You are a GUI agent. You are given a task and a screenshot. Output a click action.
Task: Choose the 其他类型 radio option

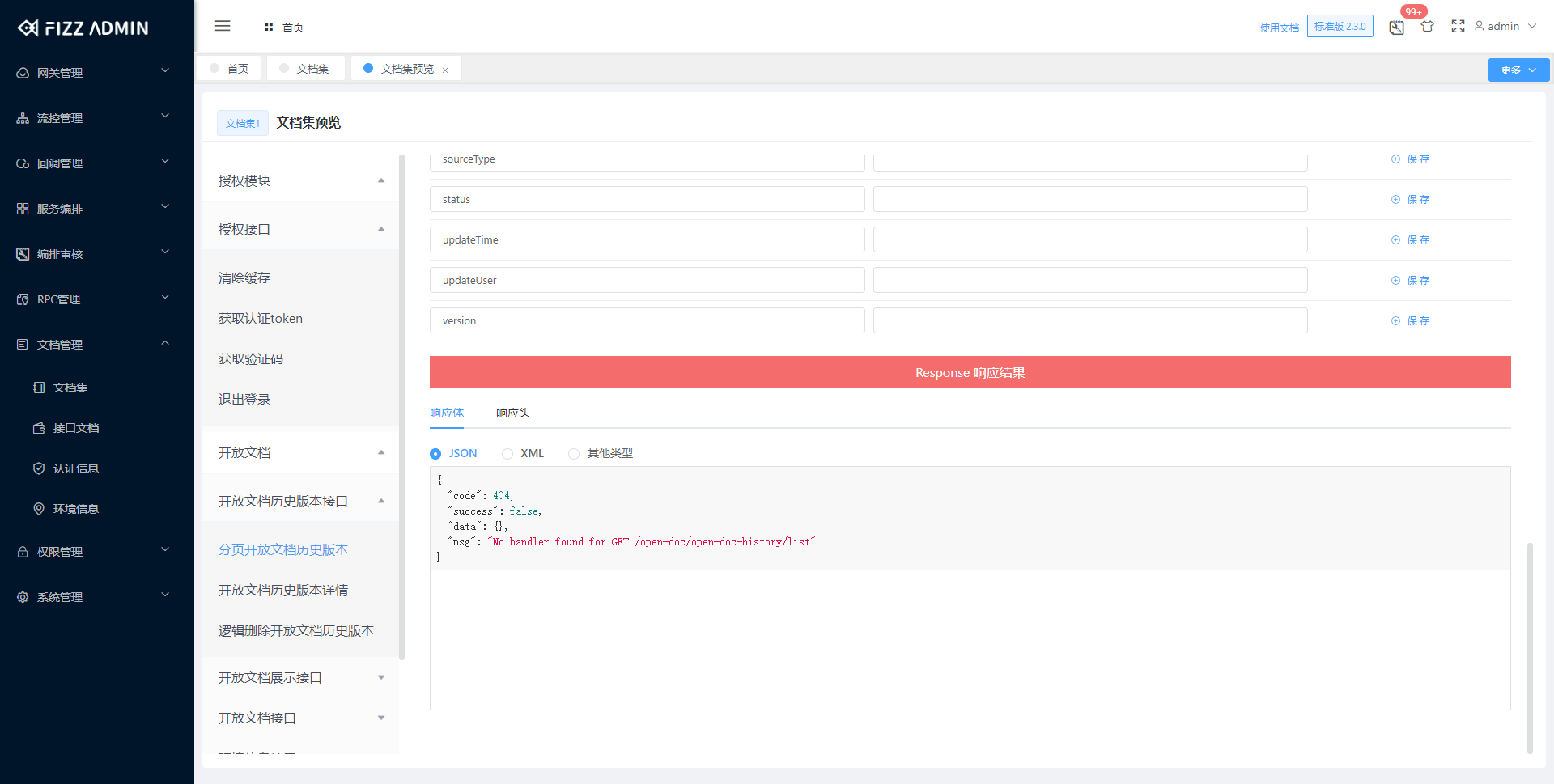[574, 454]
